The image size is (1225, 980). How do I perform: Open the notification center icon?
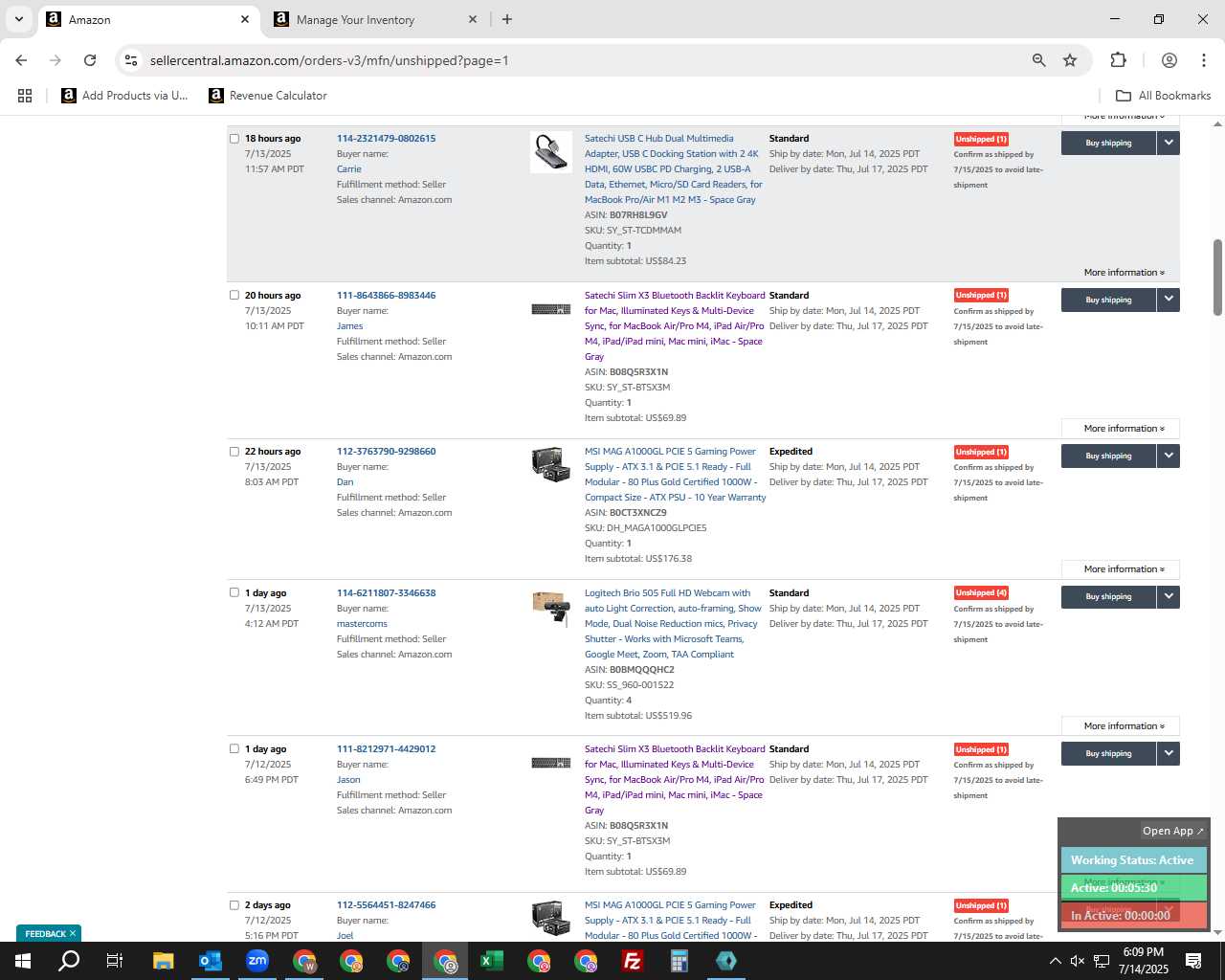point(1193,961)
